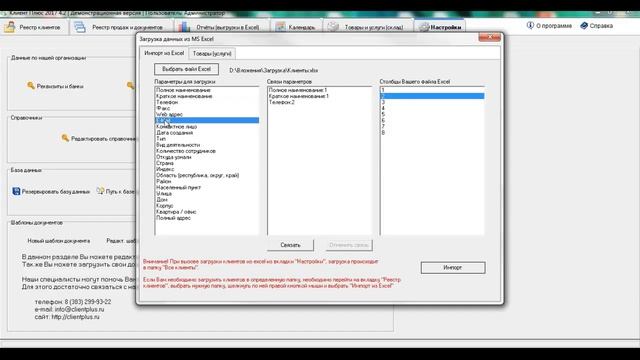Click the Редактировать справочники key icon

point(65,138)
